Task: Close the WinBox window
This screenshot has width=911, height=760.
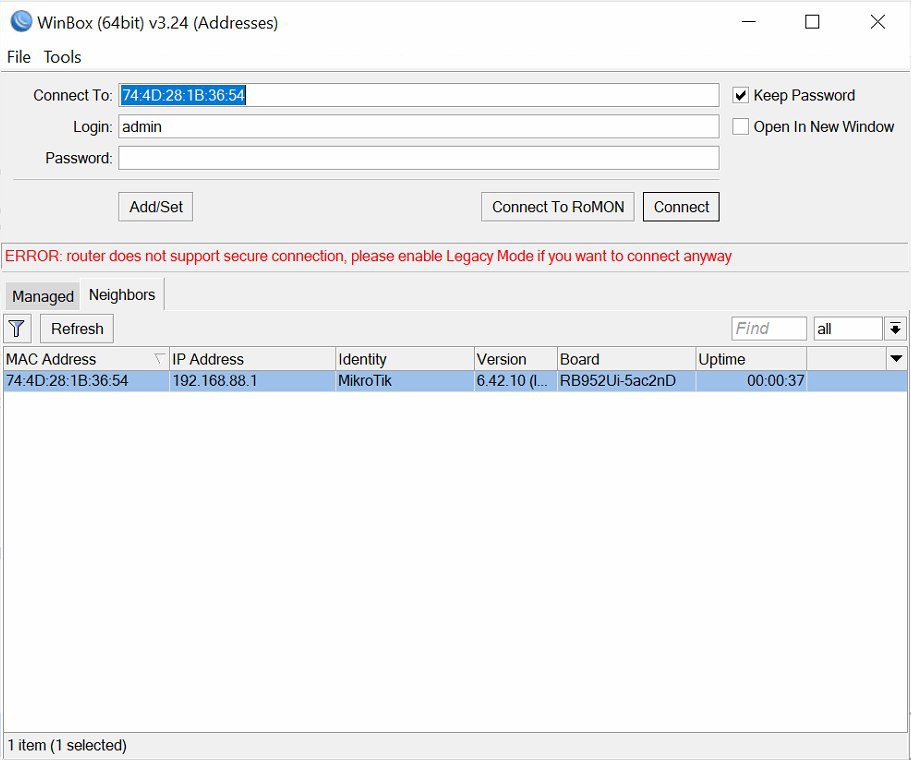Action: tap(878, 22)
